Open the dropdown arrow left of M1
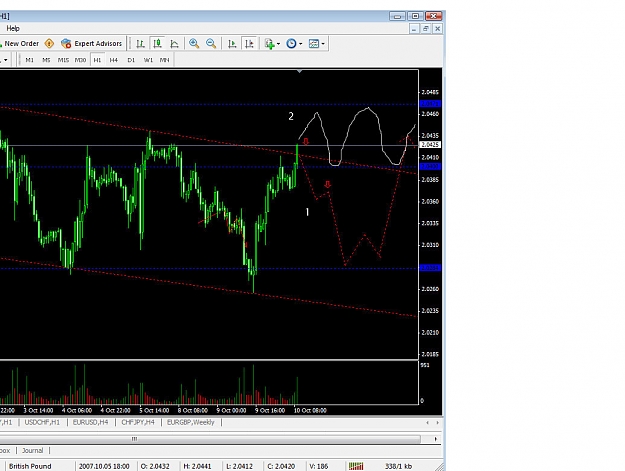 click(x=6, y=60)
